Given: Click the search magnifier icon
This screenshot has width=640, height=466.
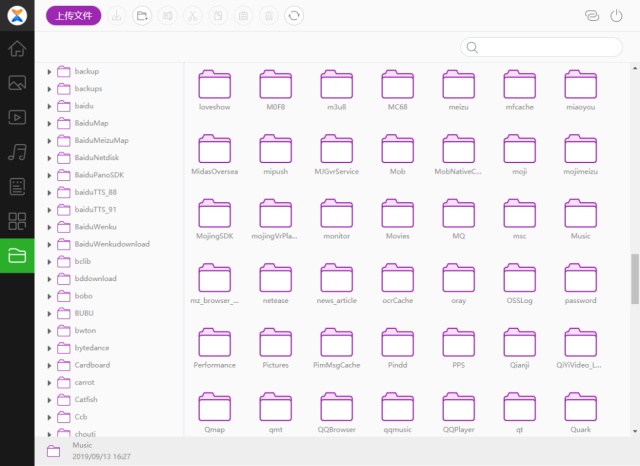Looking at the screenshot, I should (x=472, y=47).
